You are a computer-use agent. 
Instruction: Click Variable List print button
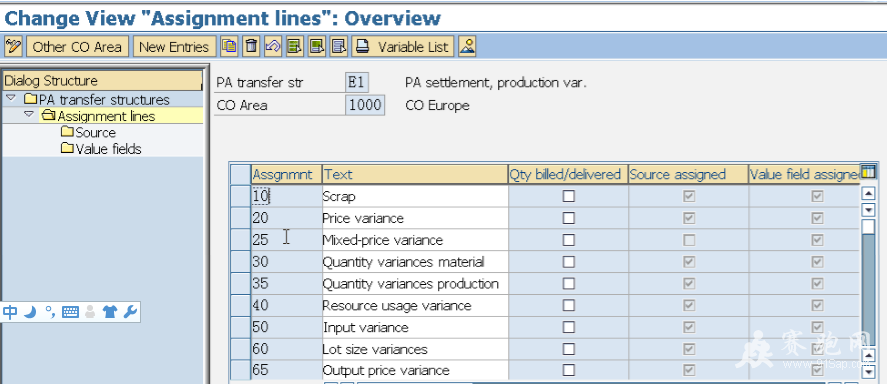[x=403, y=47]
